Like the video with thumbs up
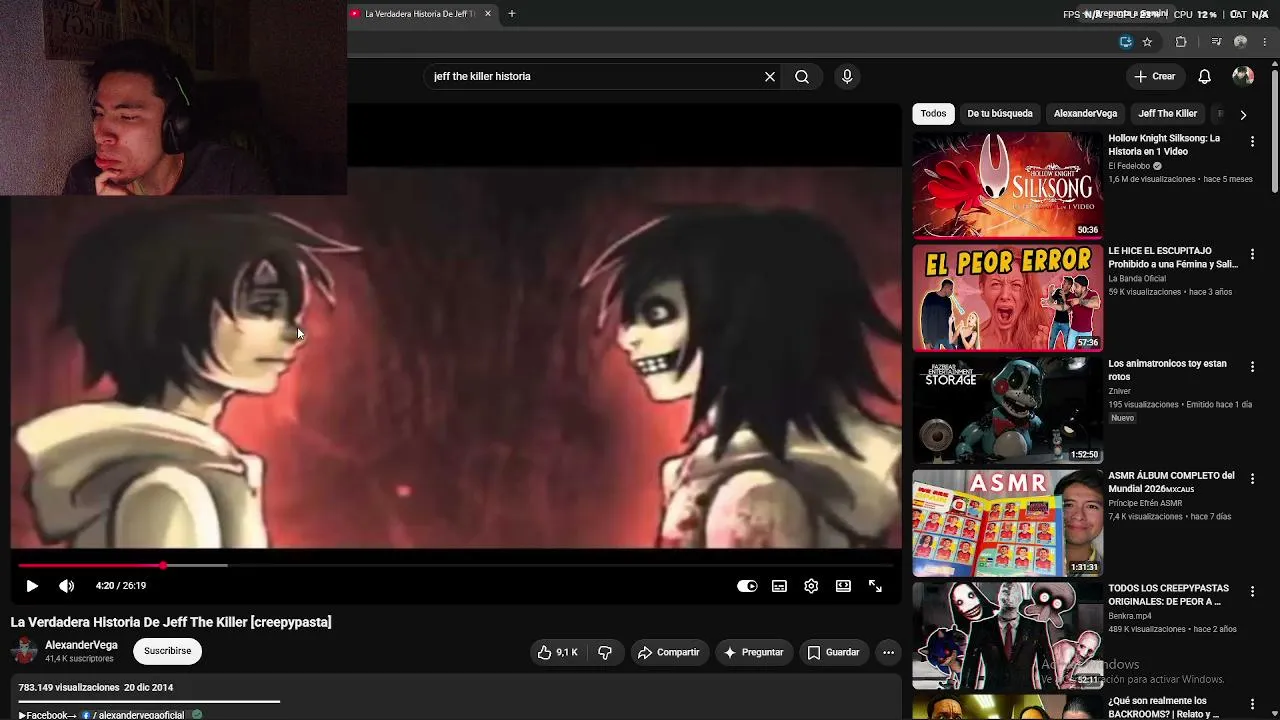The height and width of the screenshot is (720, 1280). (558, 652)
